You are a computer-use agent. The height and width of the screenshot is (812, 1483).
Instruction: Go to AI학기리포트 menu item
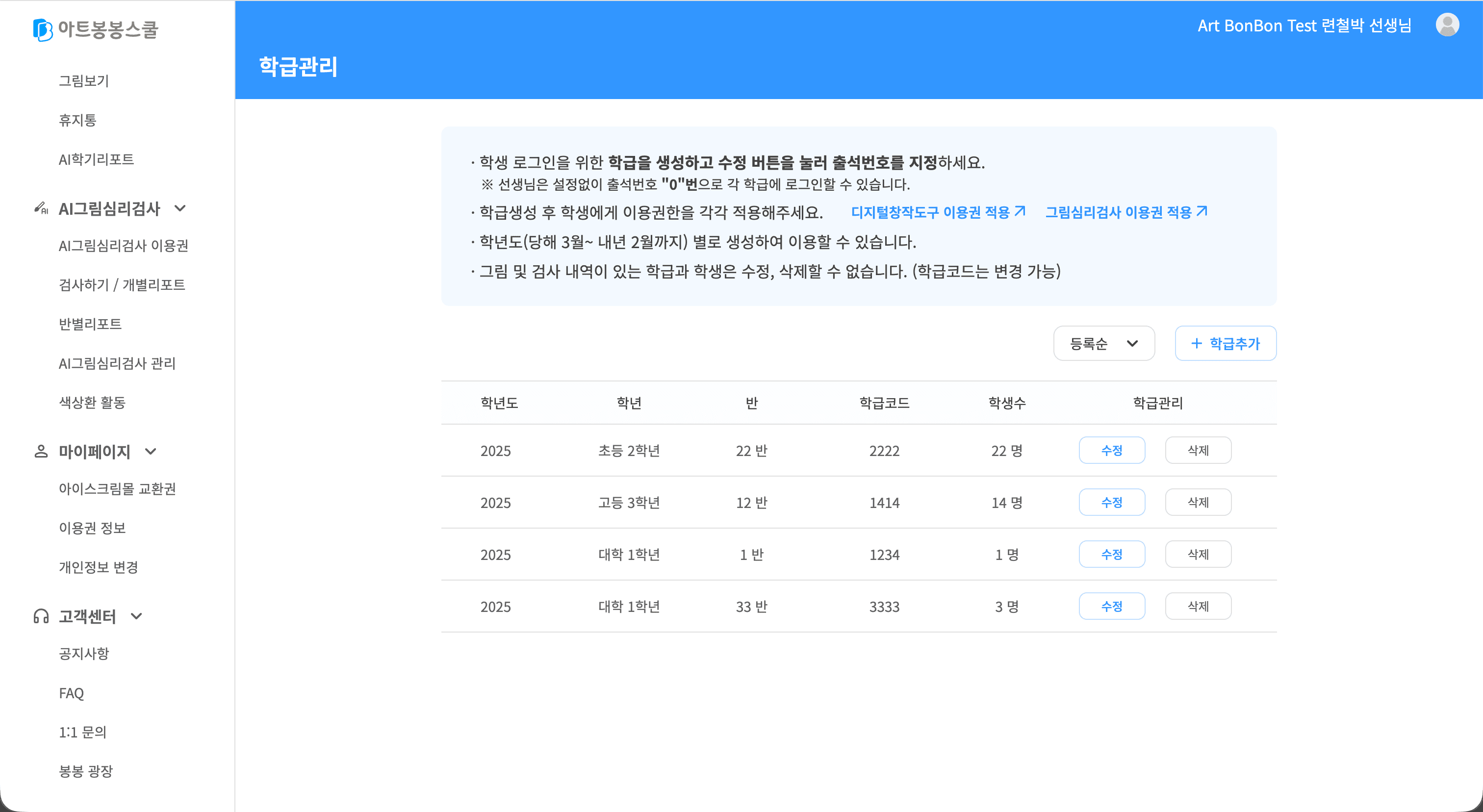pos(96,159)
